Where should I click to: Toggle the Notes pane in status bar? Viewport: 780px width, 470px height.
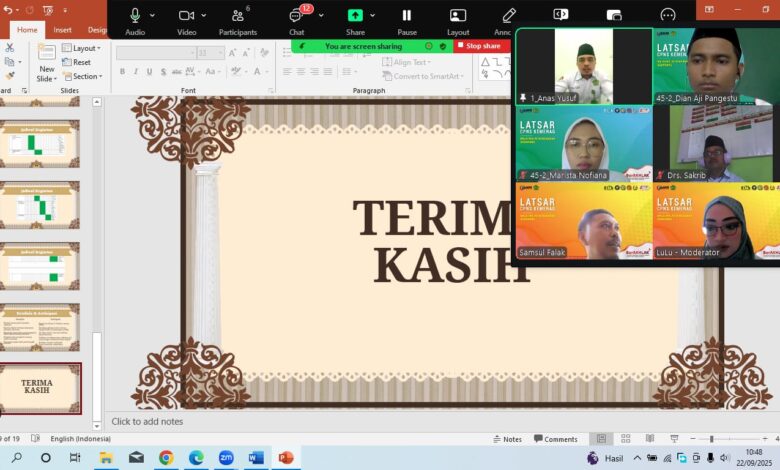506,439
